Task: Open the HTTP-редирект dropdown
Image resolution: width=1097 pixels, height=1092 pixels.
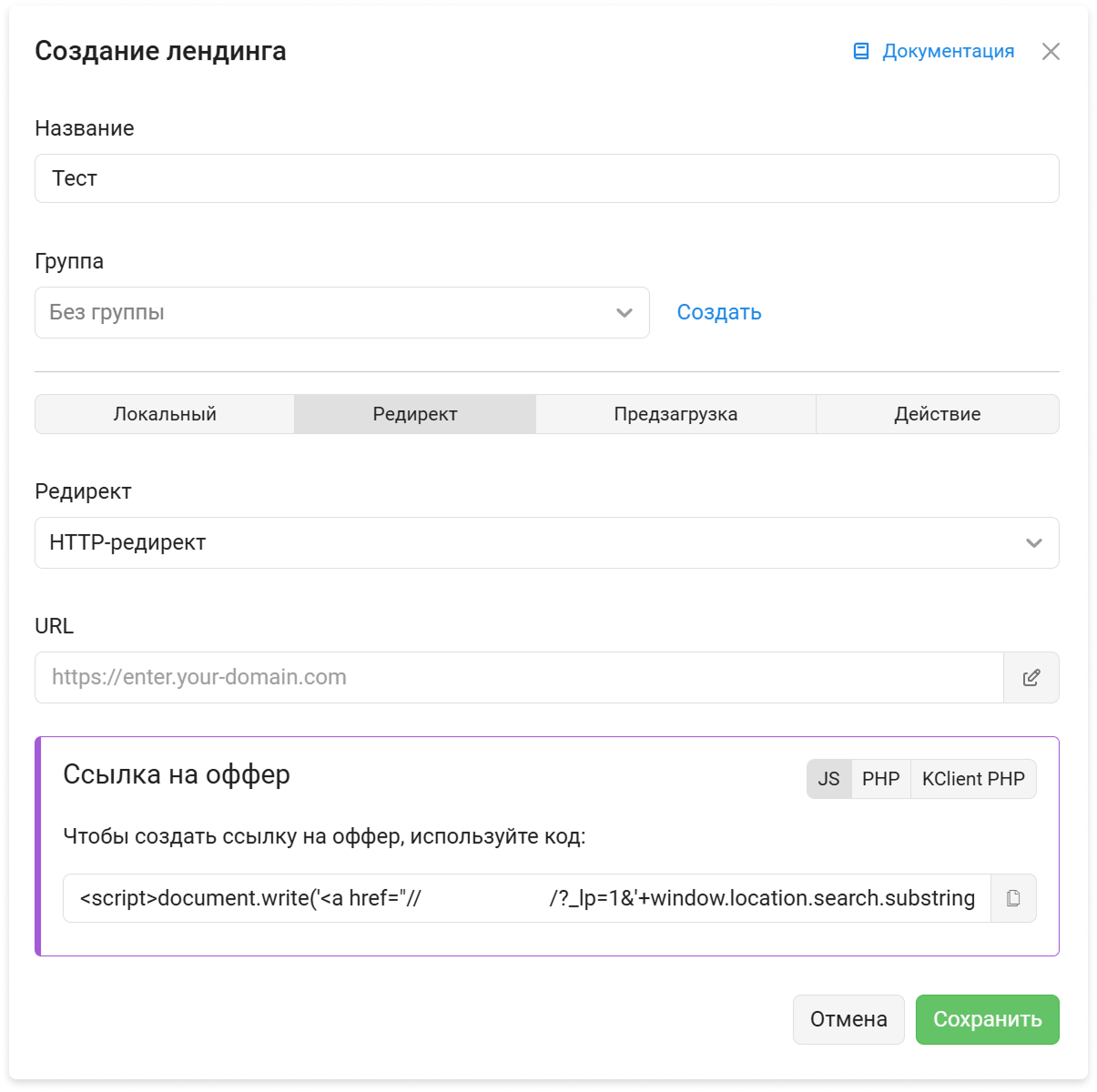Action: pos(546,542)
